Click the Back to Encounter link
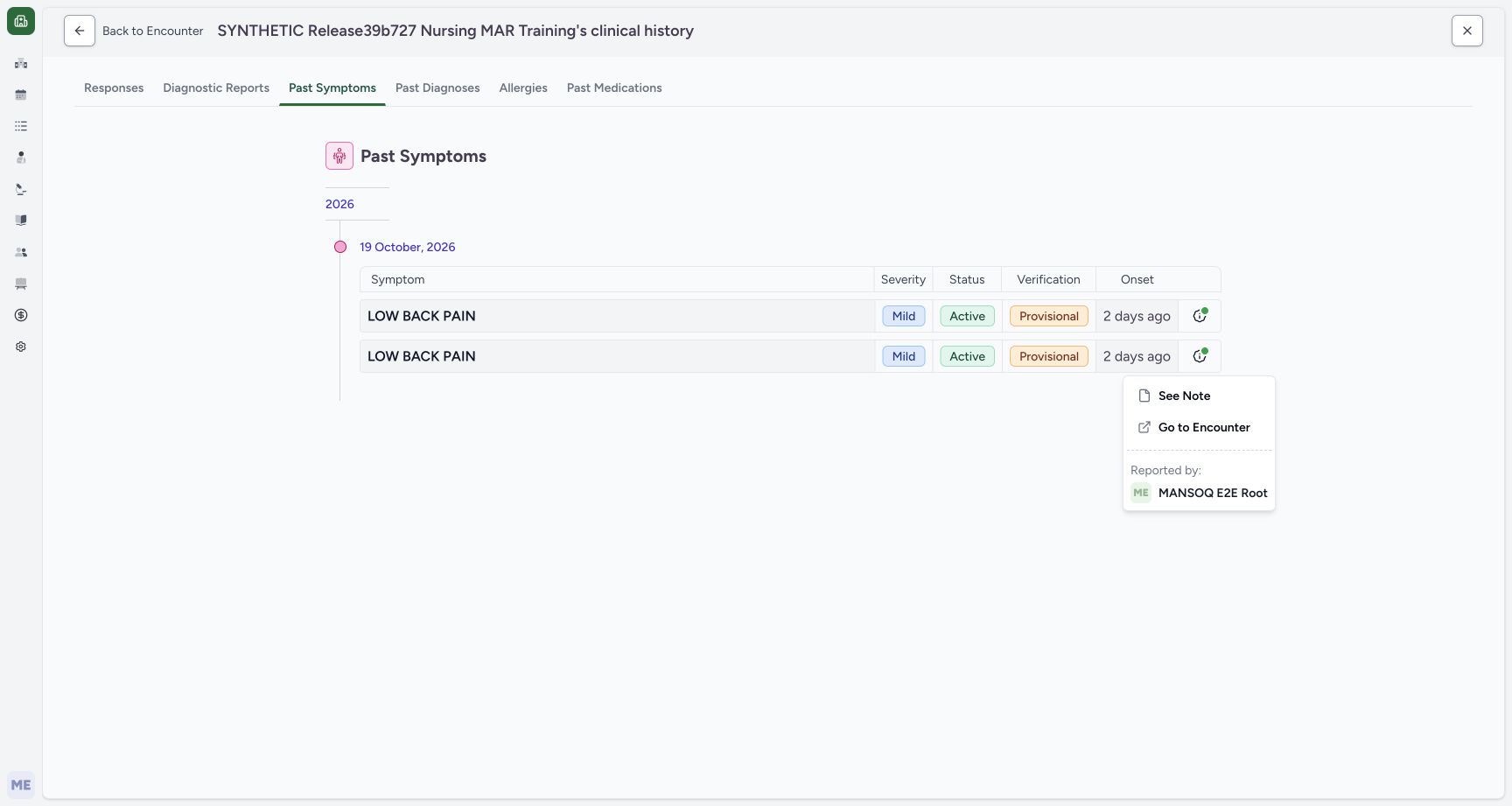 [153, 31]
